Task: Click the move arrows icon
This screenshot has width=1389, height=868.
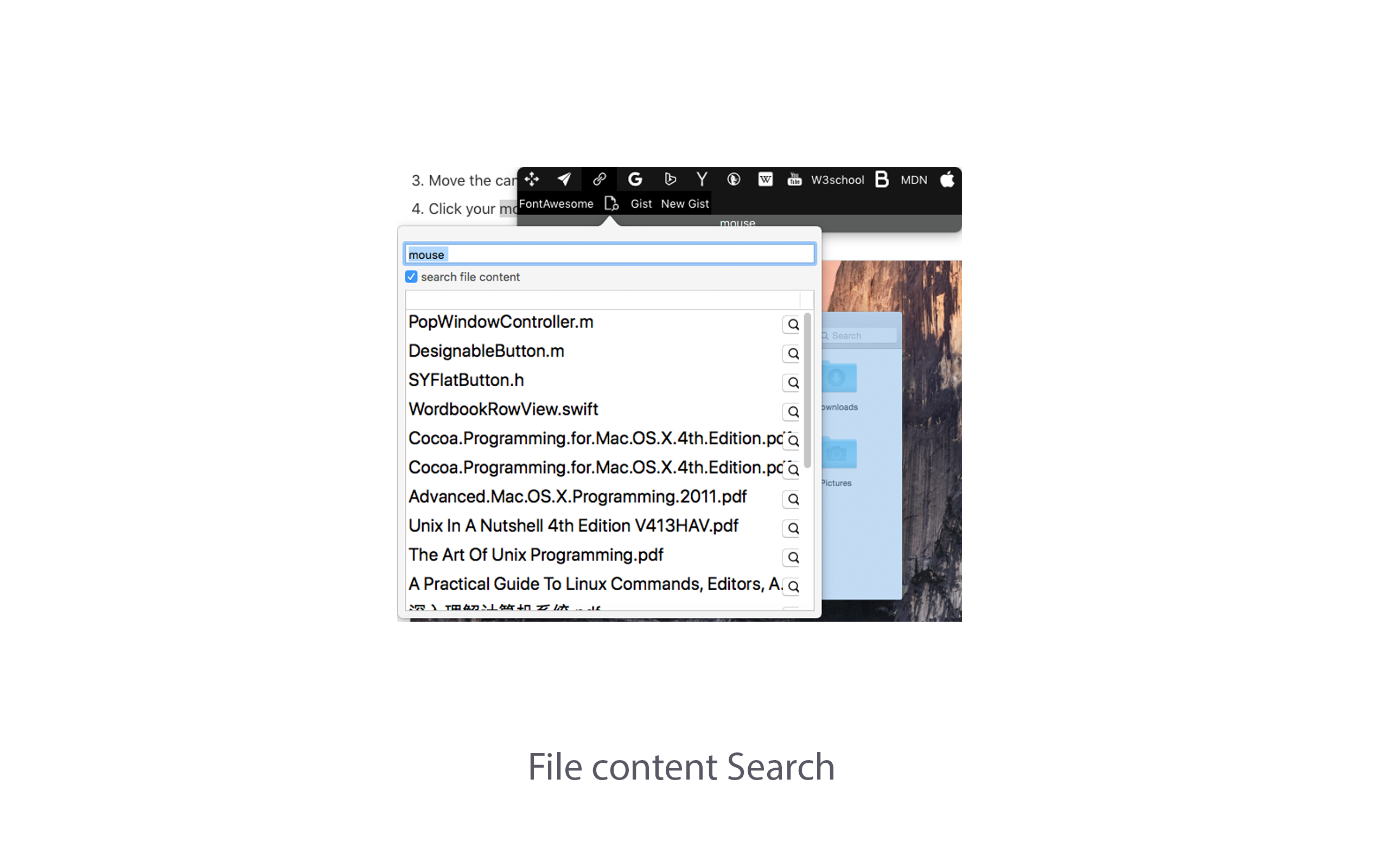Action: coord(532,180)
